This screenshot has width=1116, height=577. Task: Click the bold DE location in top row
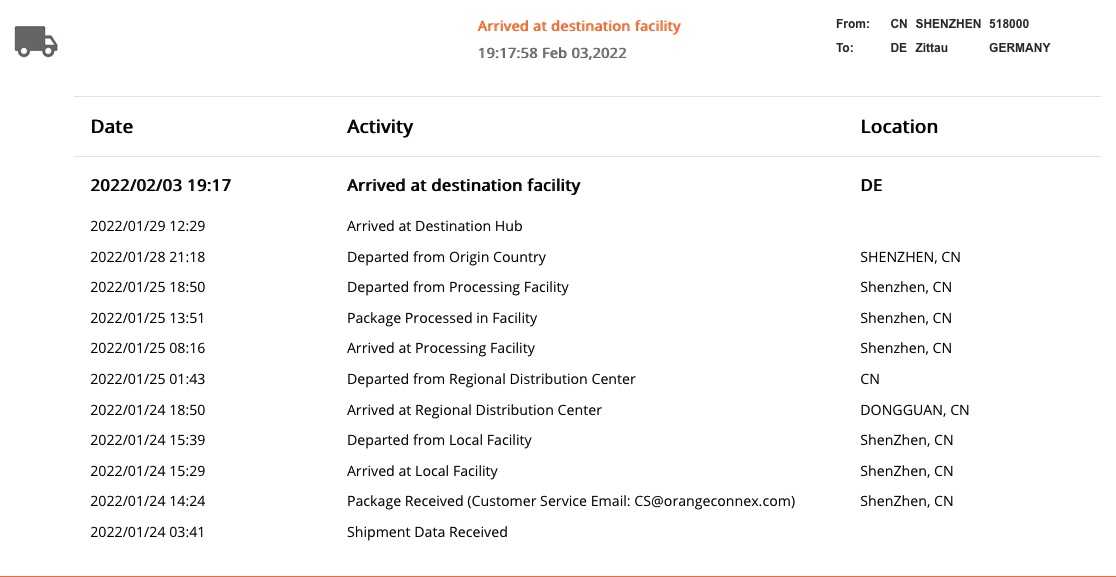[x=871, y=186]
